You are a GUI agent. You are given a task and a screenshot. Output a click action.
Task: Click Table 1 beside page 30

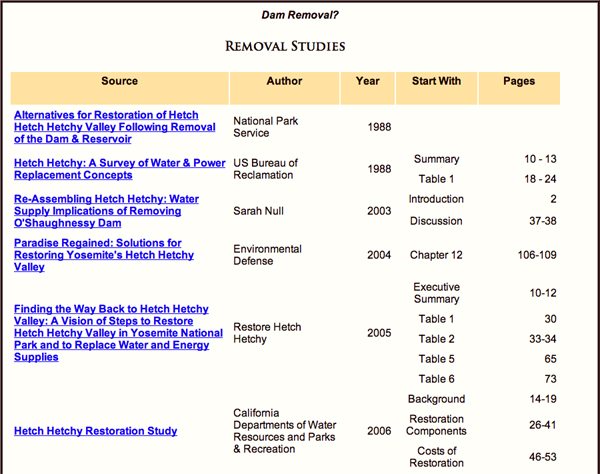coord(437,319)
